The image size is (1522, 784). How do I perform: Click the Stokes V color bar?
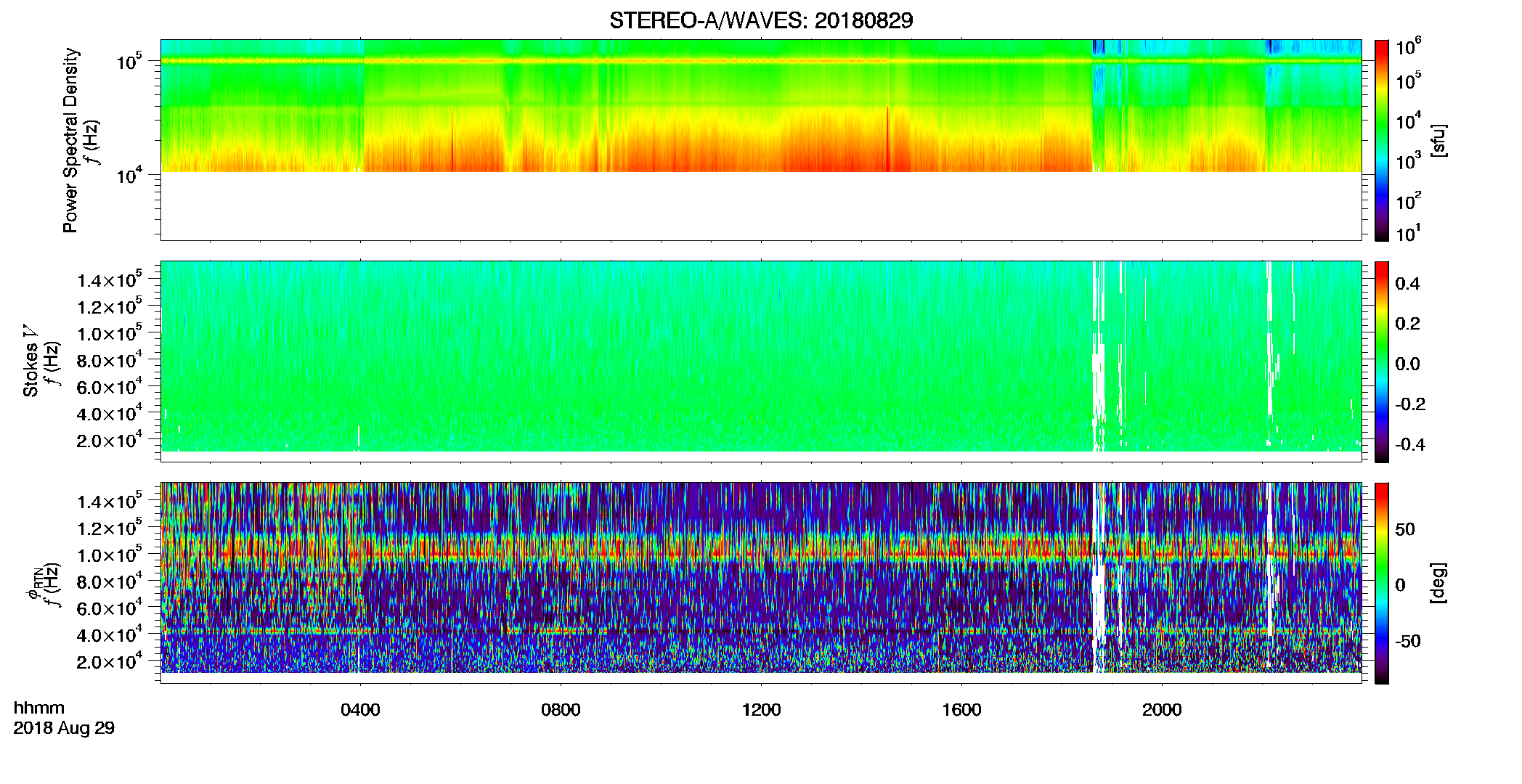tap(1381, 362)
